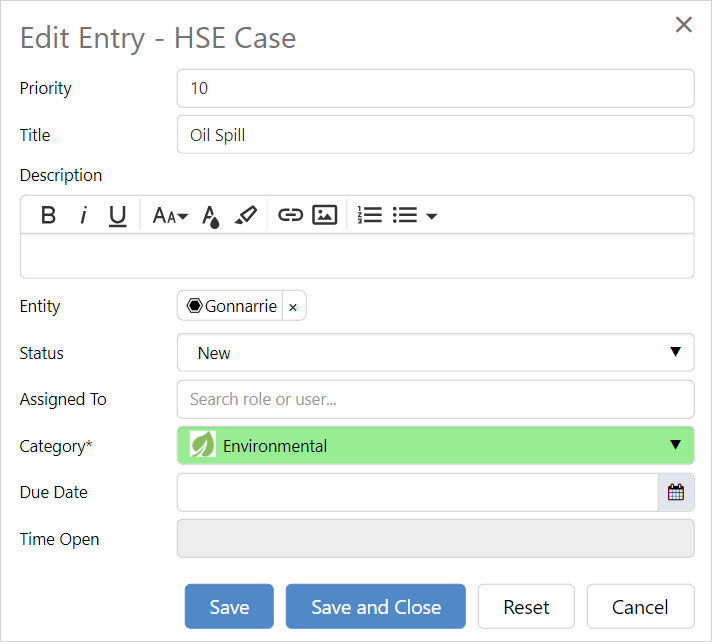The width and height of the screenshot is (712, 642).
Task: Select the highlight marker tool
Action: click(246, 215)
